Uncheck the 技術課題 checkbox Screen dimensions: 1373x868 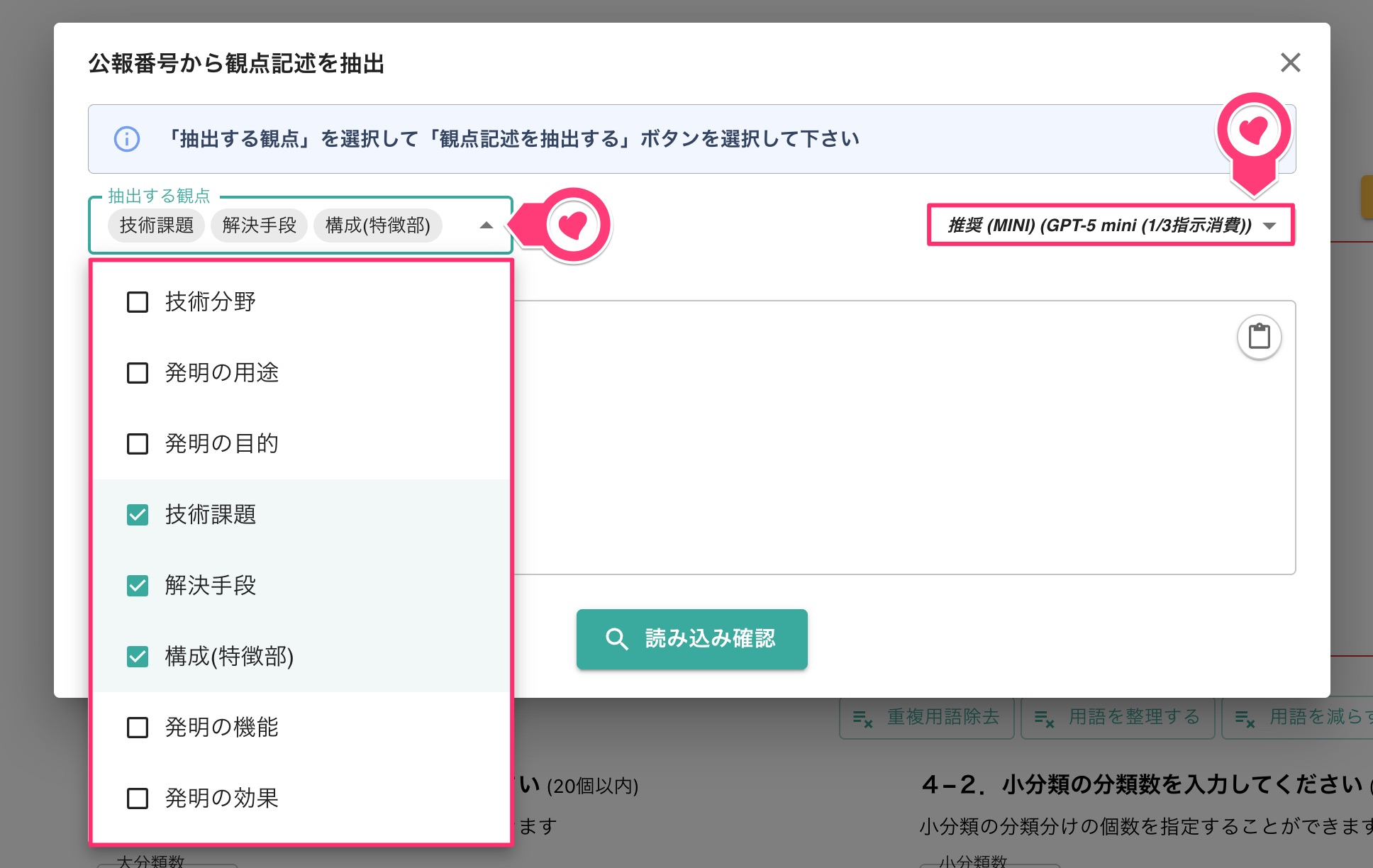[x=138, y=515]
